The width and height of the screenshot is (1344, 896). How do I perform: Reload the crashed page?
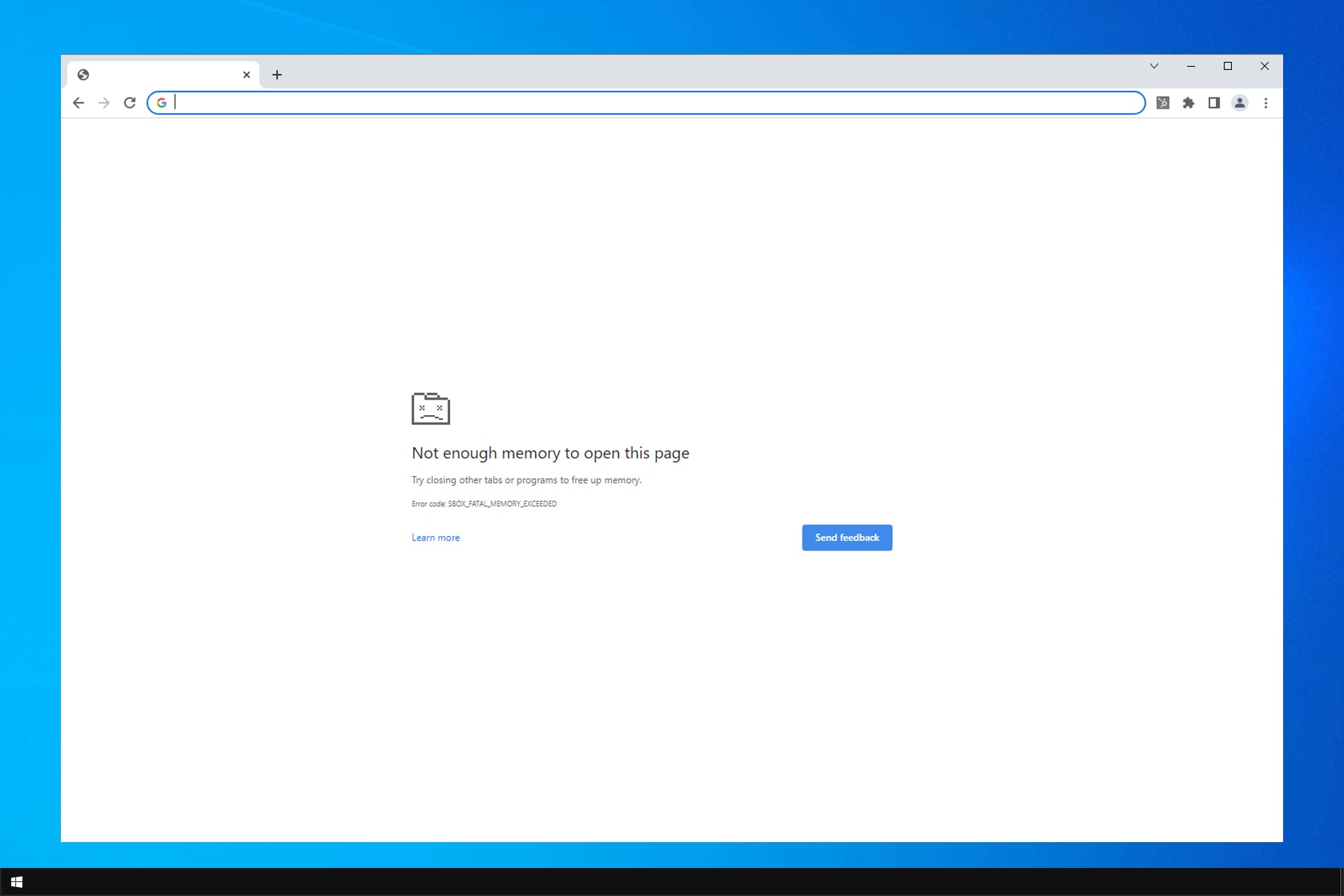[129, 103]
